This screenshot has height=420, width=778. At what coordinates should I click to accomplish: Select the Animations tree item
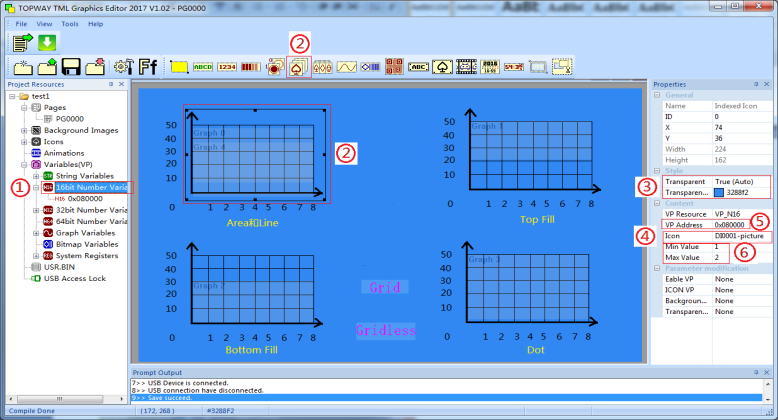click(64, 153)
